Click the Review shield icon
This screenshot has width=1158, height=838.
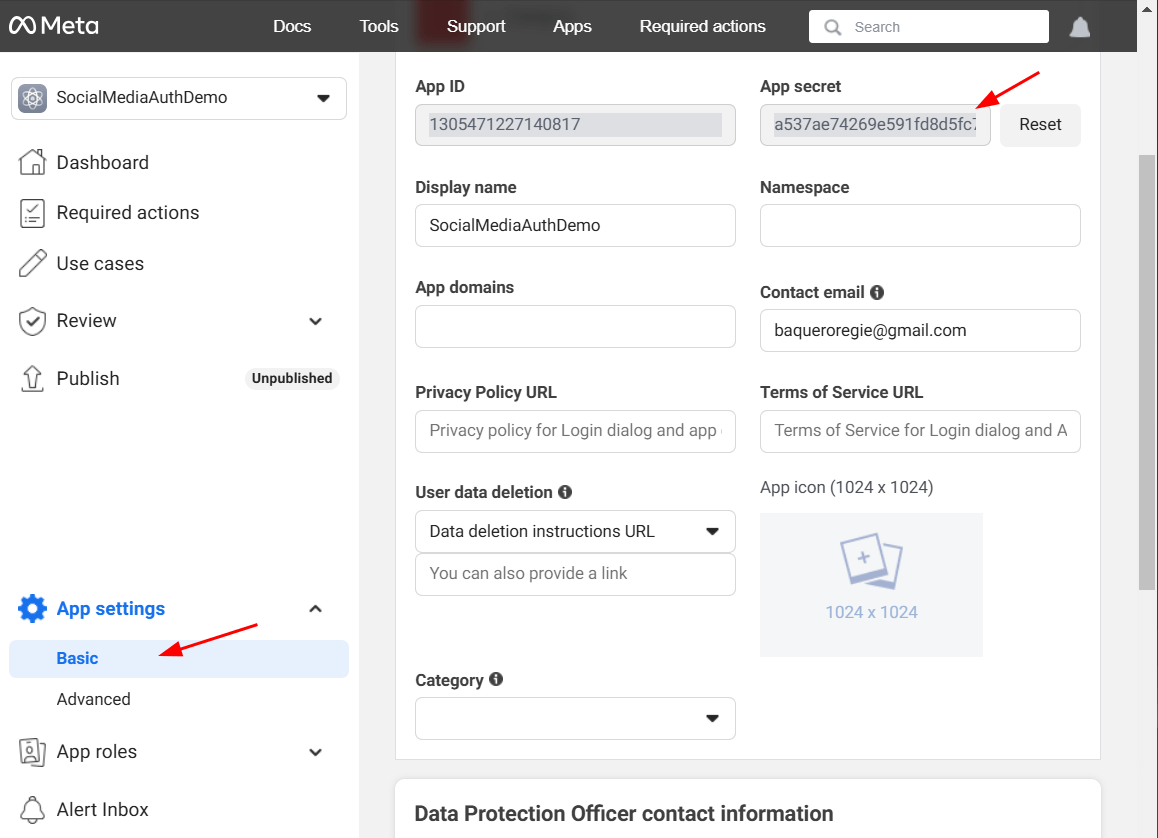coord(31,321)
